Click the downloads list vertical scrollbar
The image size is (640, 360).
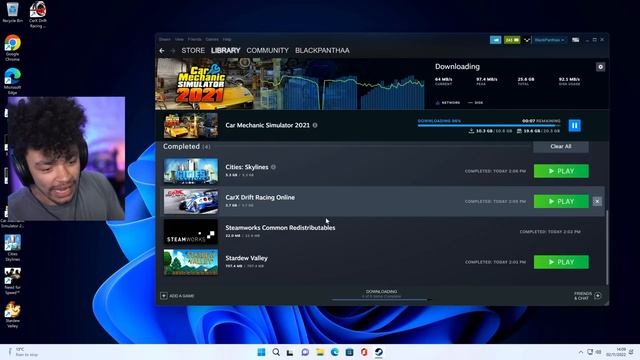pos(607,247)
